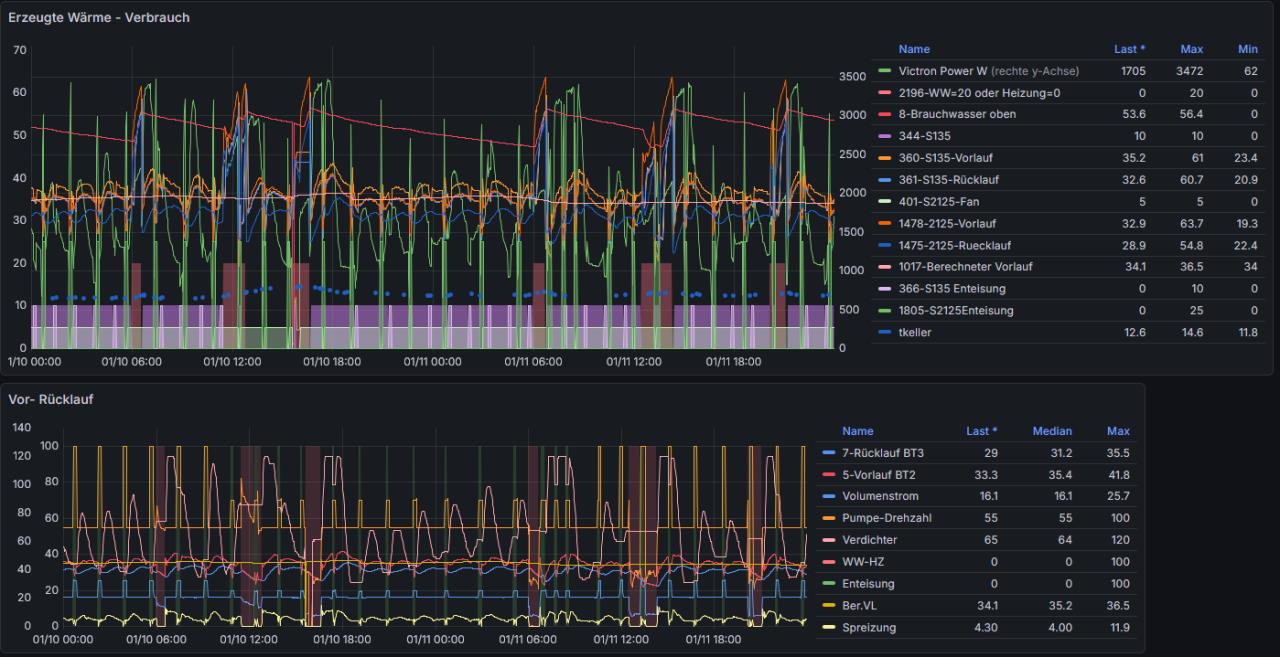Click the 401-S2125-Fan legend entry

[938, 202]
